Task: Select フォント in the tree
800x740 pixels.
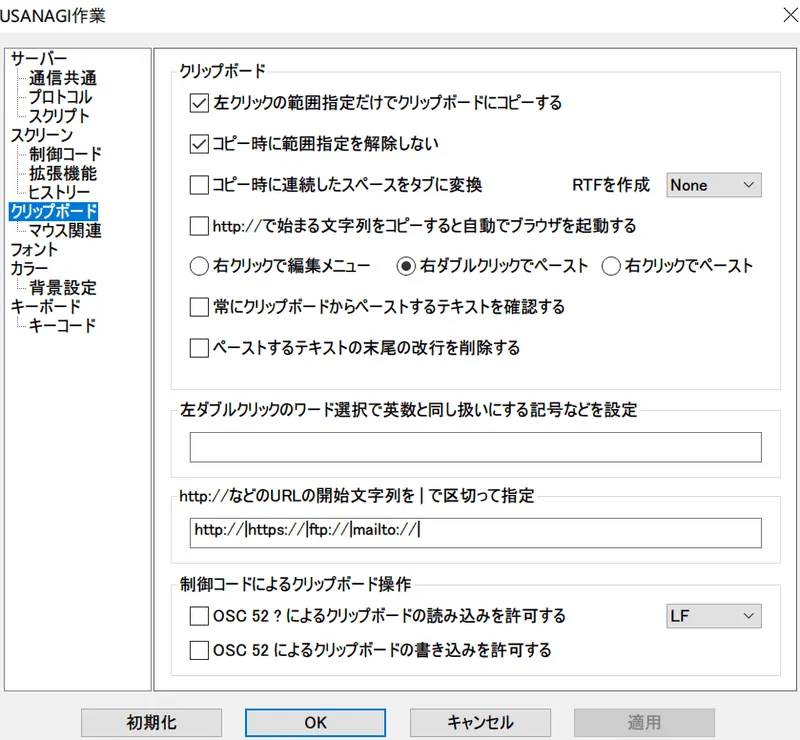Action: 34,249
